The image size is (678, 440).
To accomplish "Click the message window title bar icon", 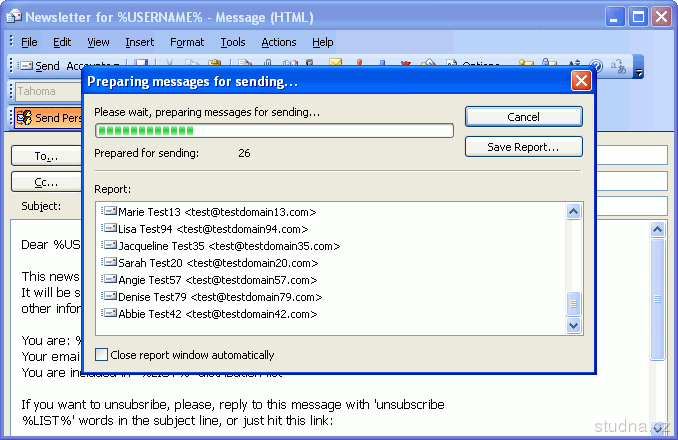I will [x=14, y=17].
